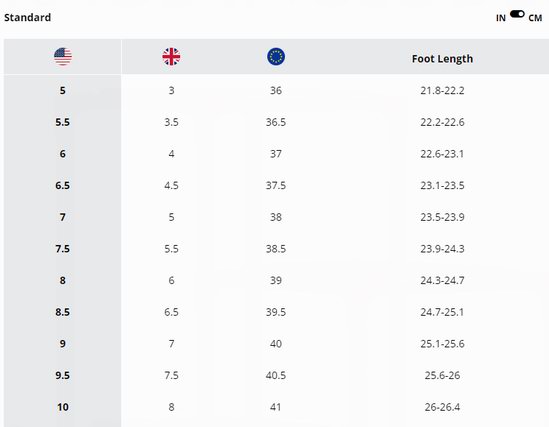Click UK size 7.5 cell
The image size is (549, 427).
(x=171, y=376)
